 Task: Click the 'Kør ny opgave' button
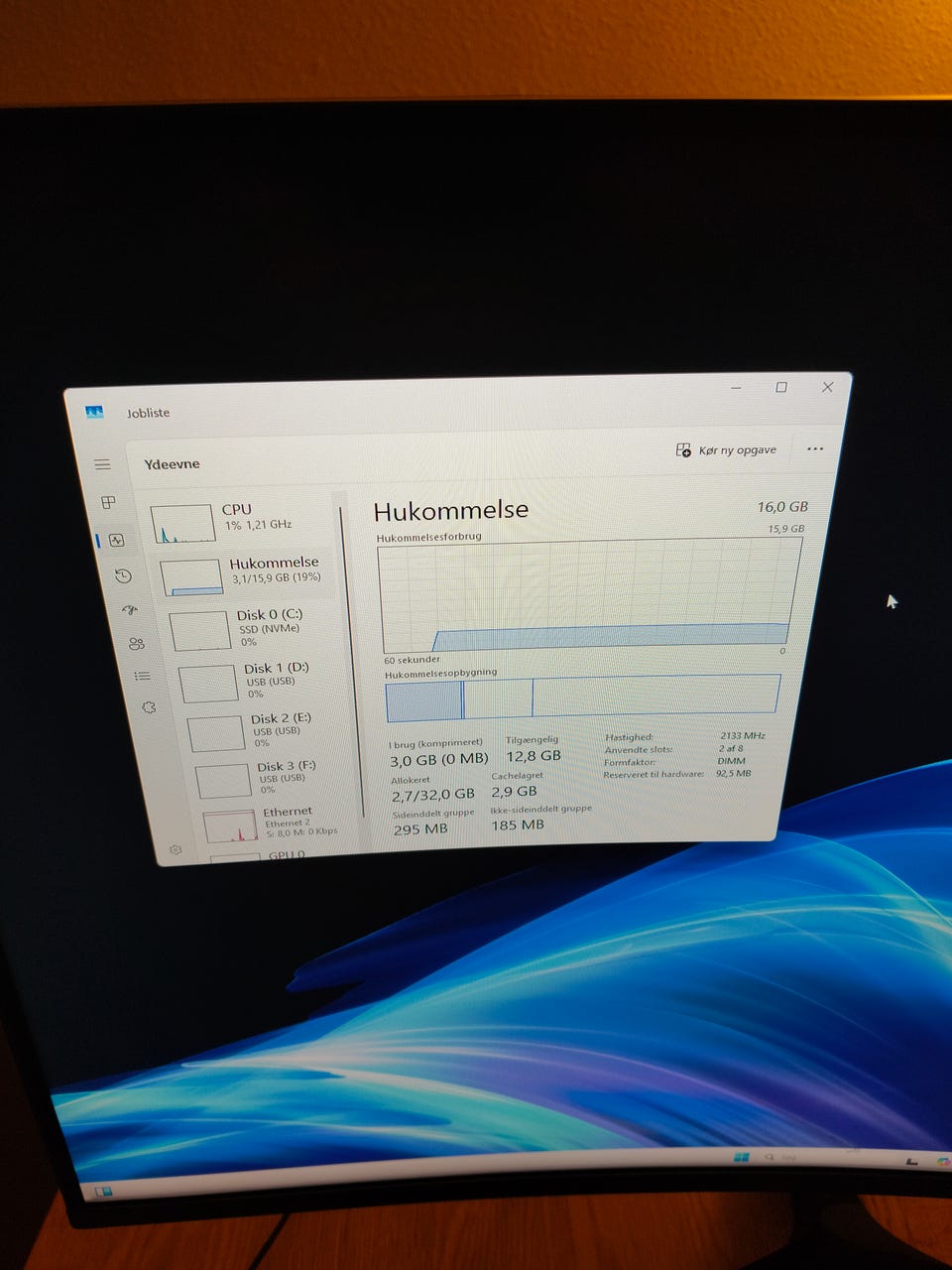[727, 449]
